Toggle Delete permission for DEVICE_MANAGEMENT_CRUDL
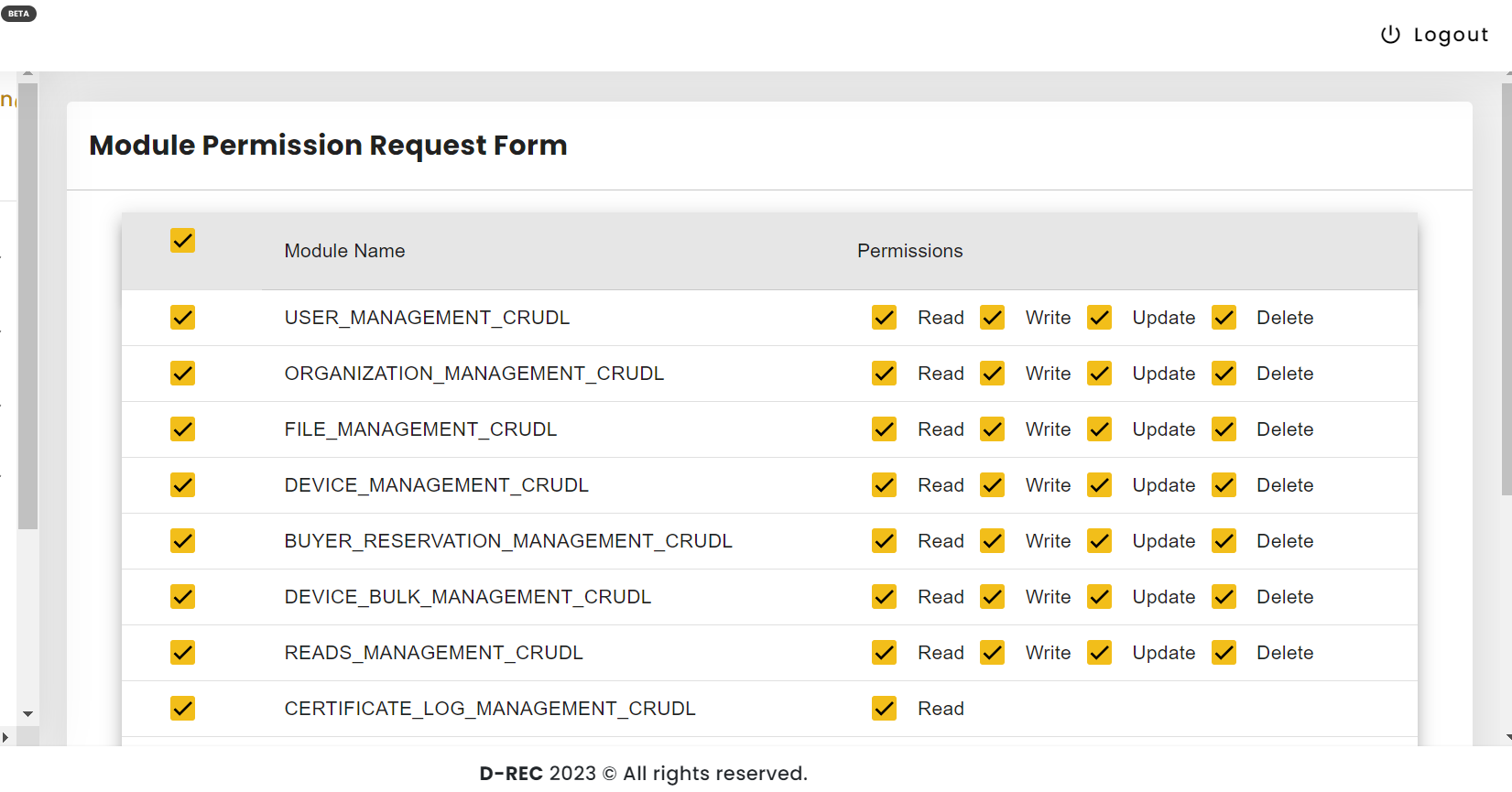This screenshot has width=1512, height=792. click(x=1224, y=485)
